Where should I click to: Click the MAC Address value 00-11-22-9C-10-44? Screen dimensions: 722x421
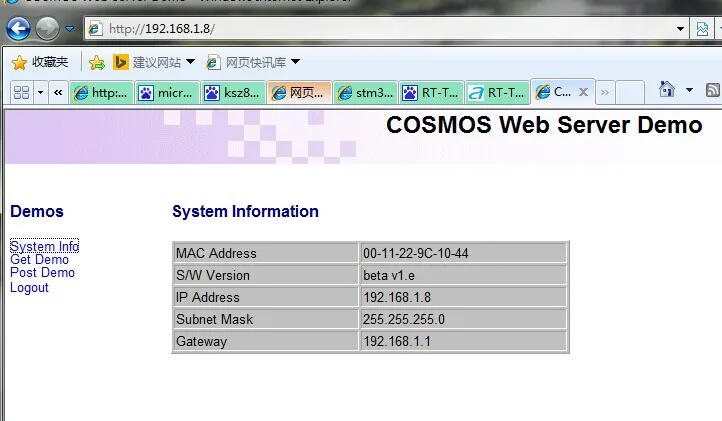[x=415, y=253]
